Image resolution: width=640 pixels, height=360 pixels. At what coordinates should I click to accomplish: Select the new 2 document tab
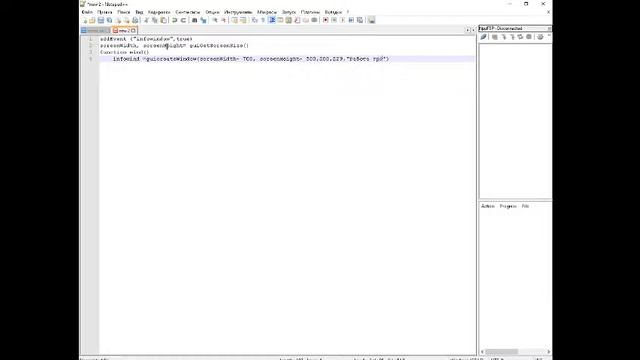pyautogui.click(x=124, y=31)
